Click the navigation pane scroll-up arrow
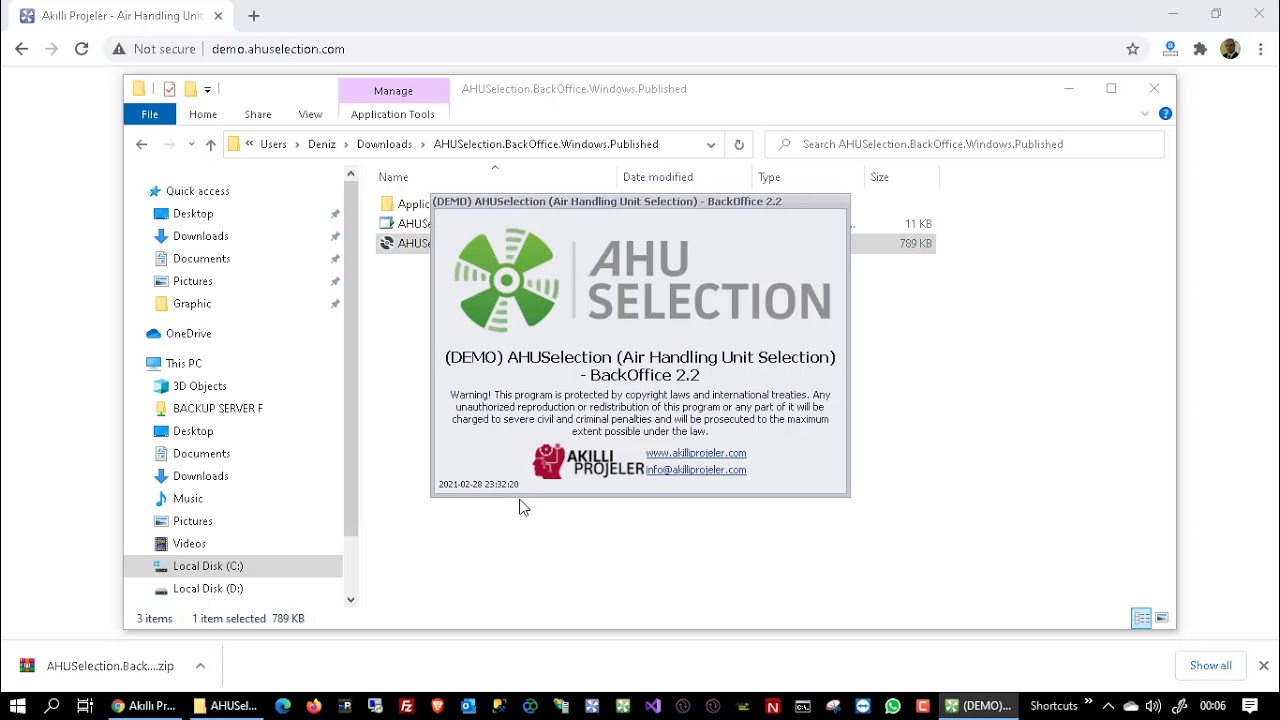 [351, 174]
